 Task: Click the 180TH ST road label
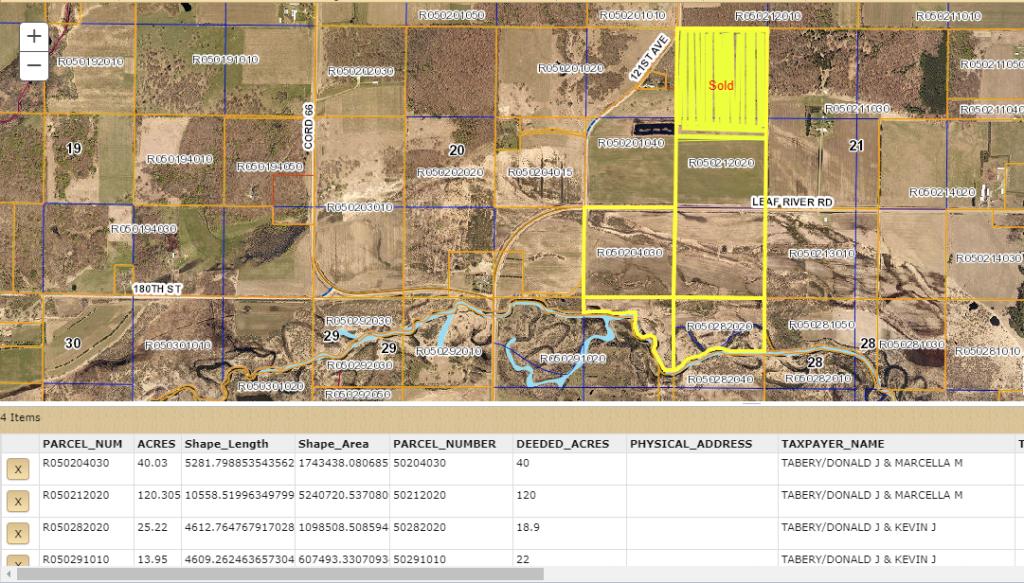coord(157,289)
